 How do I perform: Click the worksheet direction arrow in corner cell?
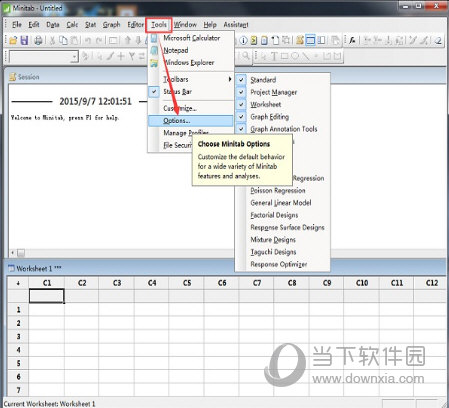coord(18,283)
